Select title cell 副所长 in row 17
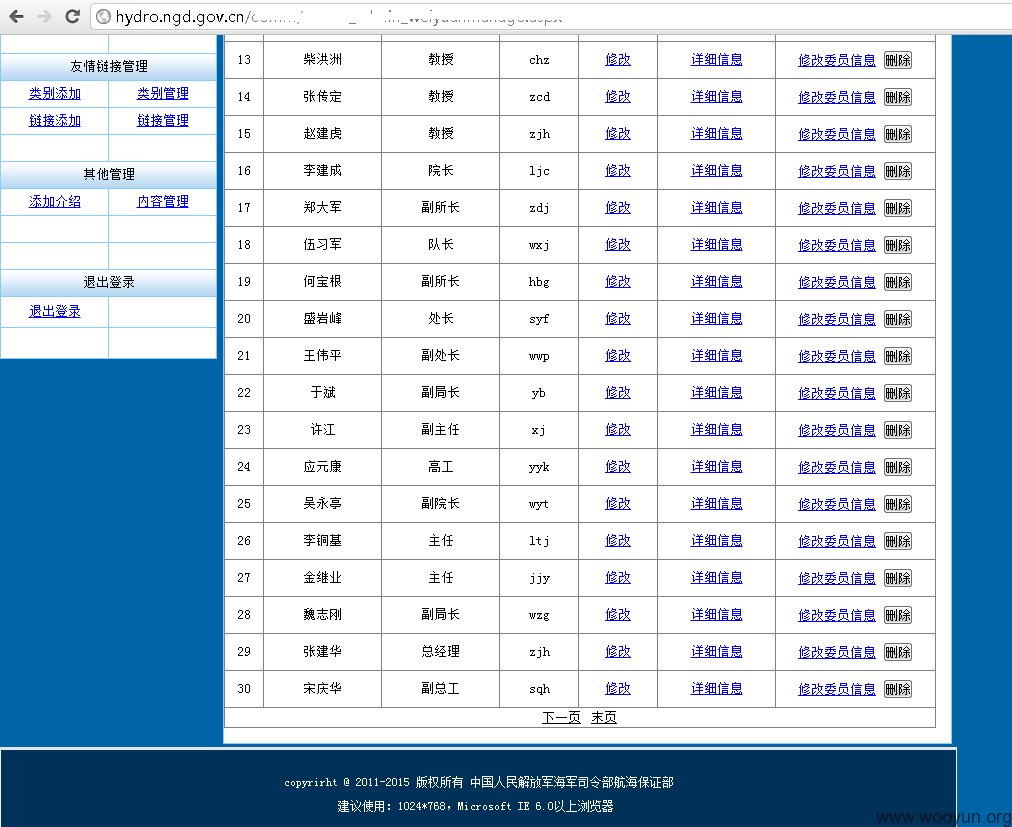 440,207
